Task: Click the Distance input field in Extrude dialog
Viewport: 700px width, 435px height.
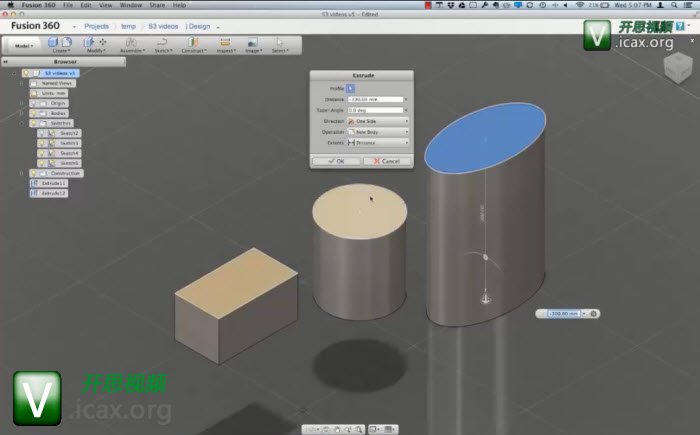Action: (x=374, y=99)
